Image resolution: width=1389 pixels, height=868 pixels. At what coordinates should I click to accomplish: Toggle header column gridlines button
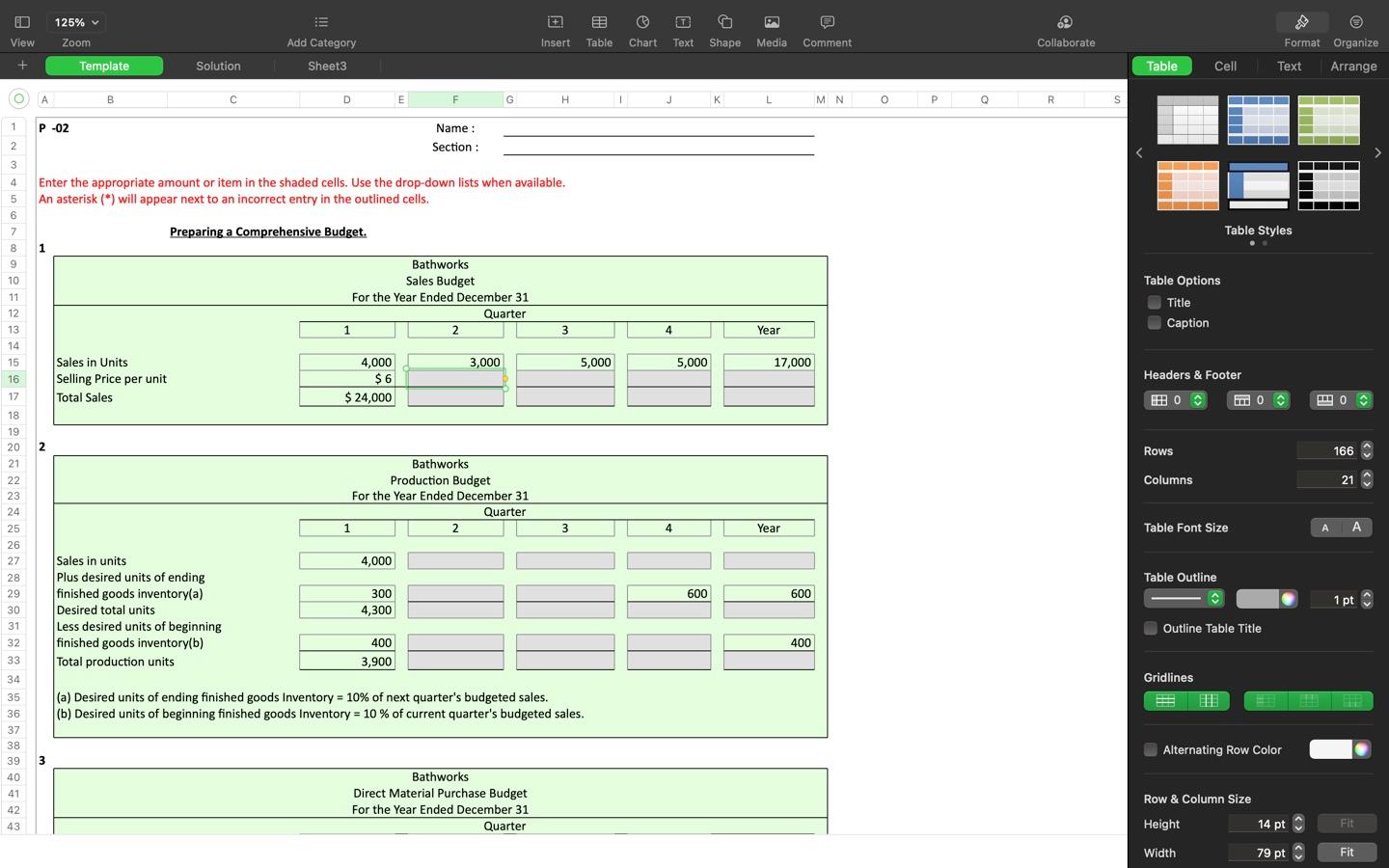[1266, 701]
